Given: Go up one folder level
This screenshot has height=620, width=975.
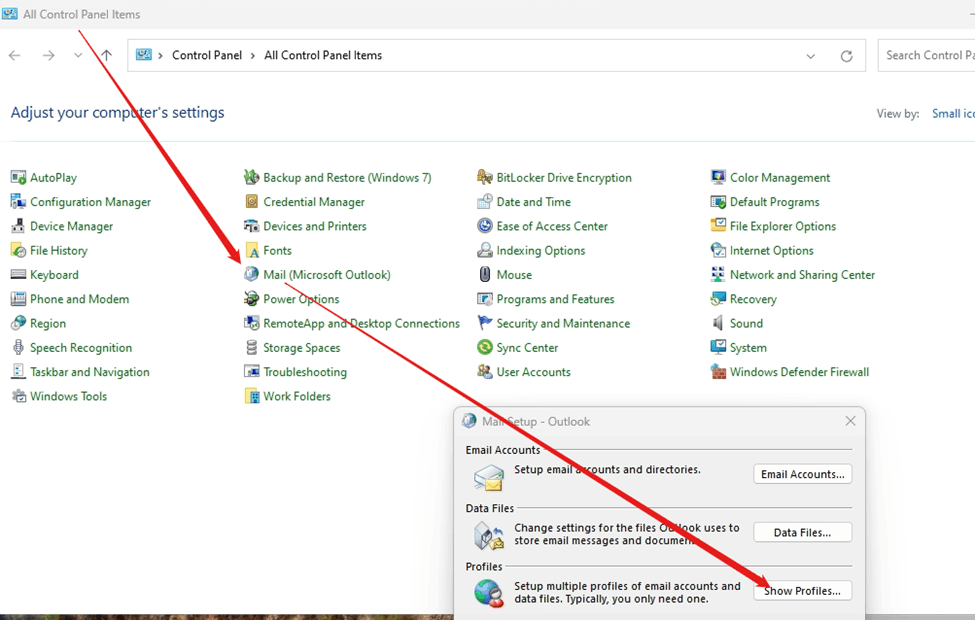Looking at the screenshot, I should click(106, 55).
